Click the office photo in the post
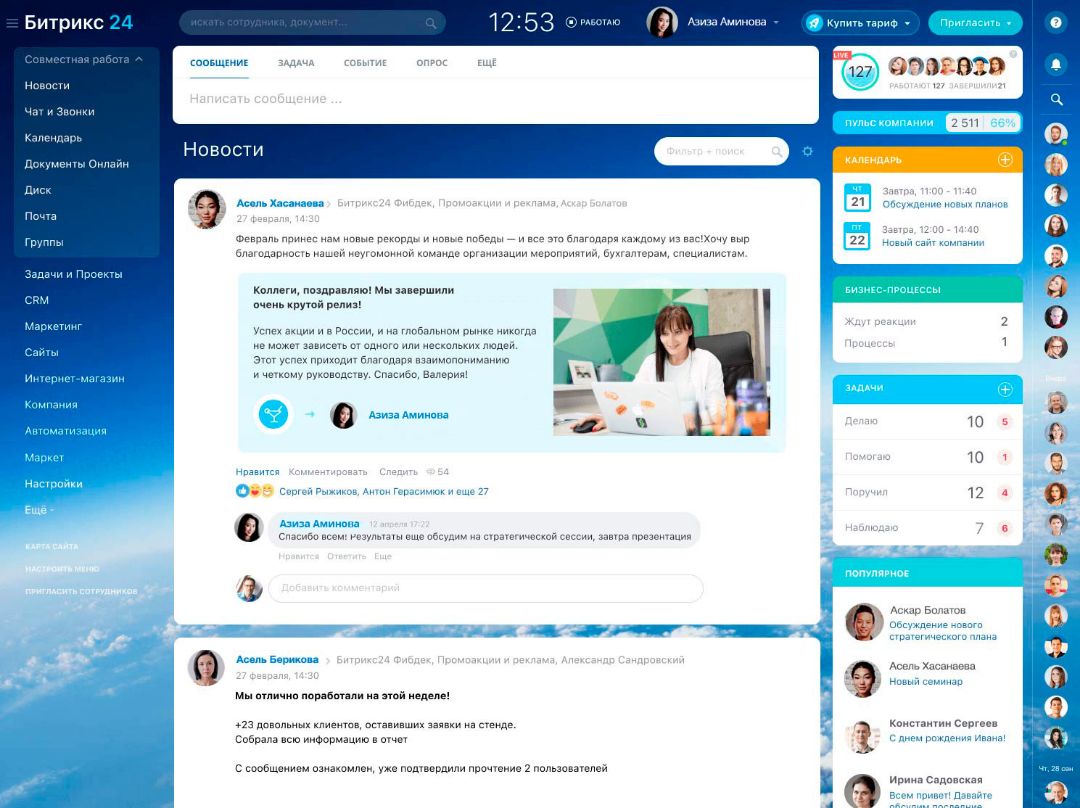The width and height of the screenshot is (1080, 808). (x=661, y=362)
